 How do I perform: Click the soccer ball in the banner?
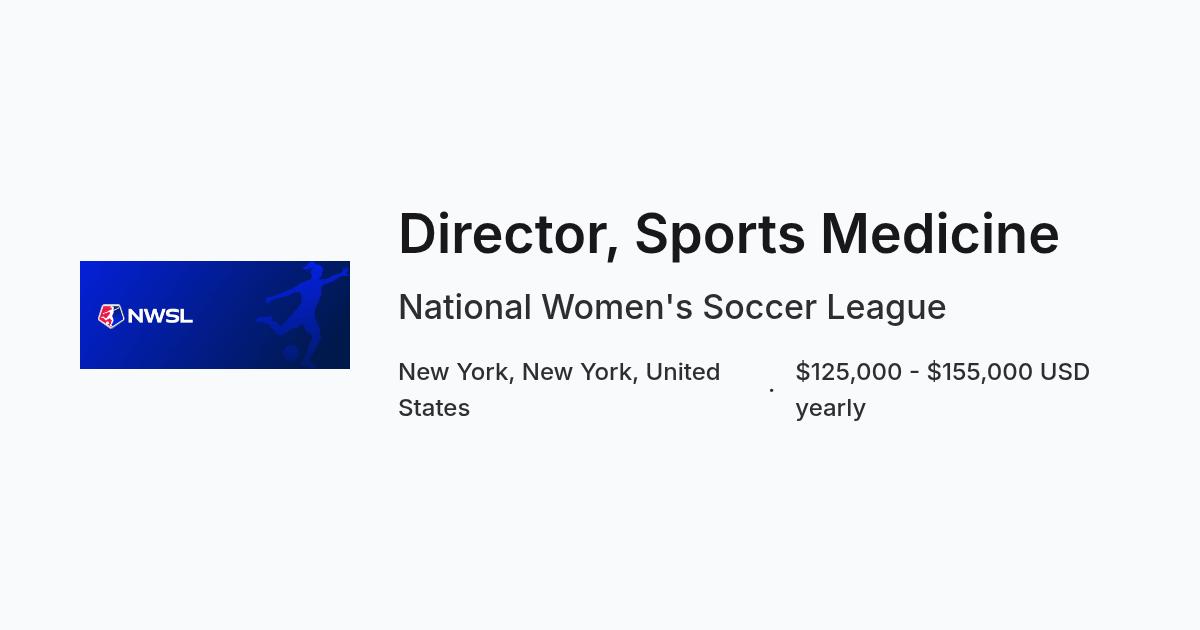[291, 353]
